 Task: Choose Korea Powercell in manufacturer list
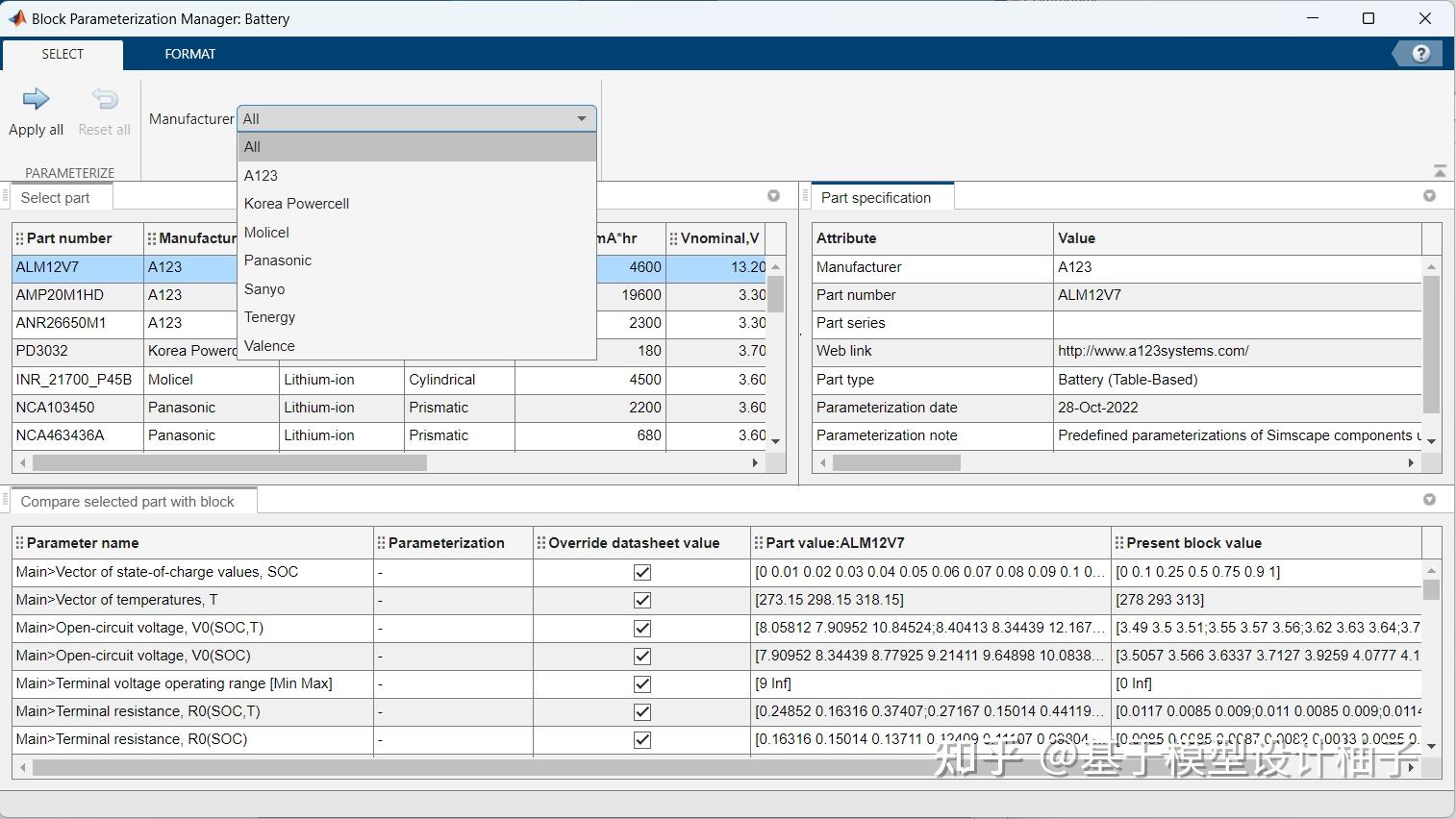click(x=296, y=204)
